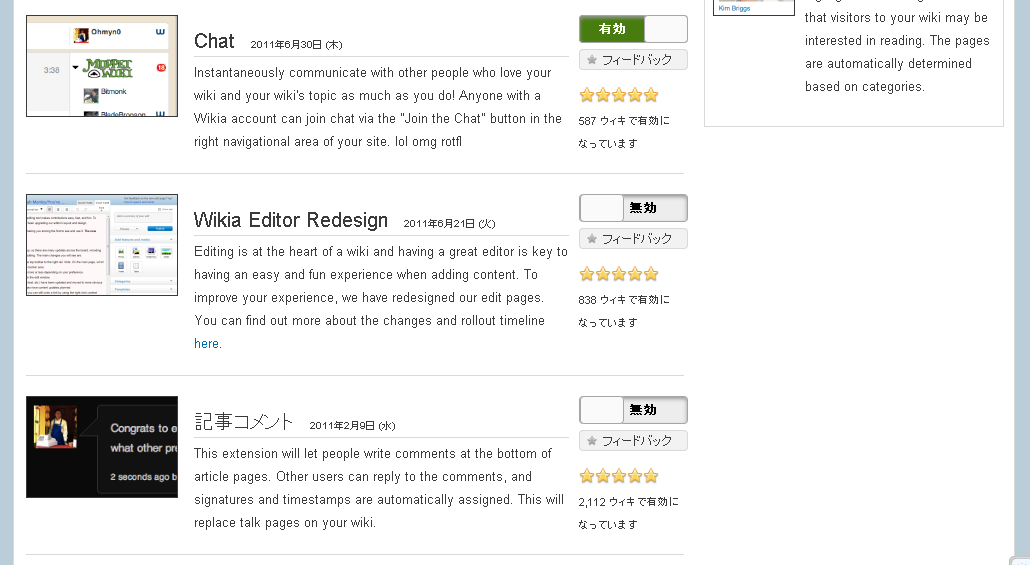Enable the 記事コメント feature toggle

pyautogui.click(x=633, y=410)
